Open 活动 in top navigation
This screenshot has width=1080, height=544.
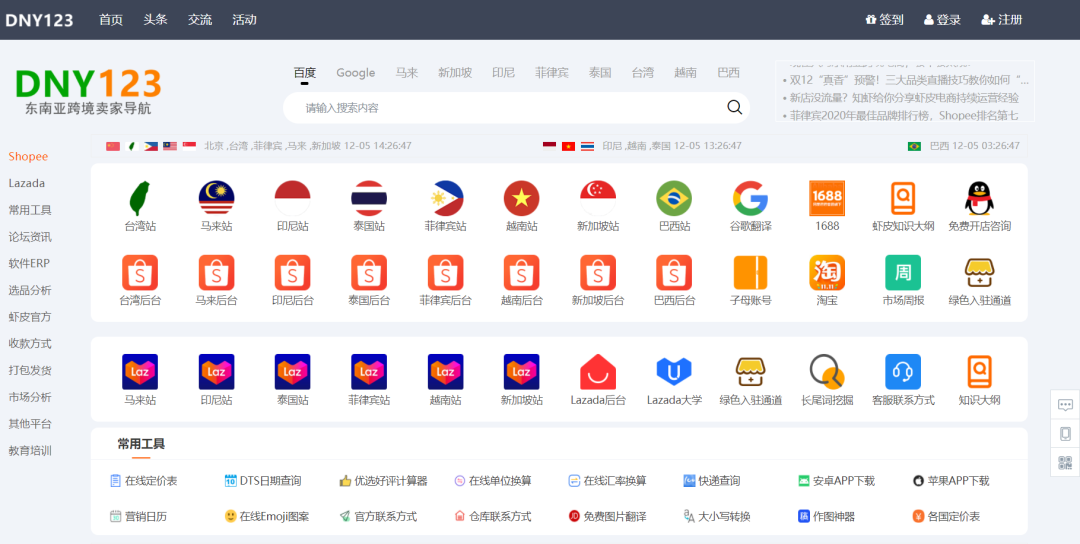[x=245, y=20]
